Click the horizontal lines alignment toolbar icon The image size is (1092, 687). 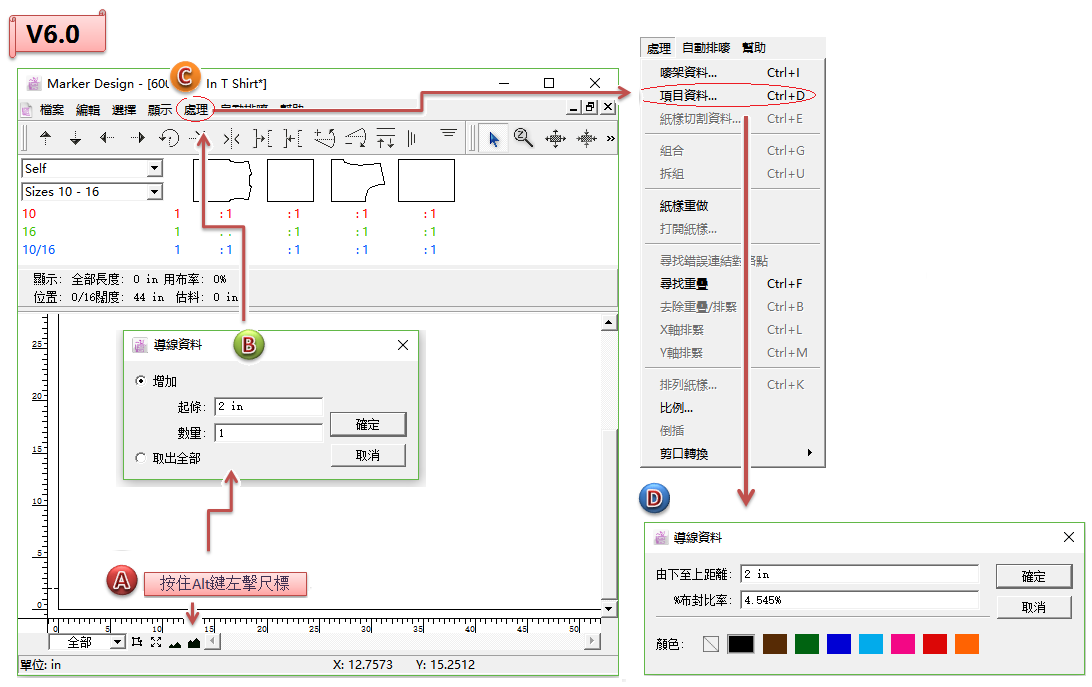click(449, 134)
